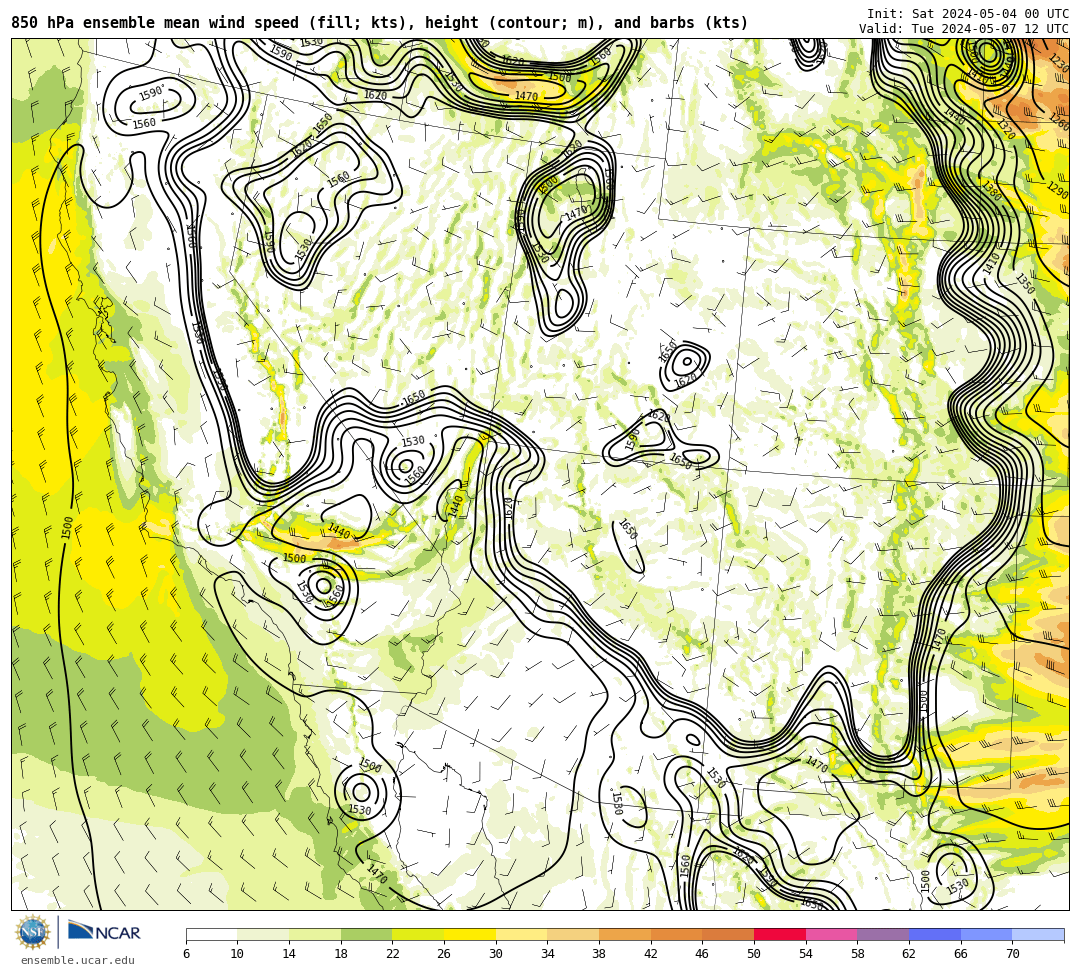Pick the light orange 34–38 kts swatch
This screenshot has height=973, width=1080.
coord(573,934)
